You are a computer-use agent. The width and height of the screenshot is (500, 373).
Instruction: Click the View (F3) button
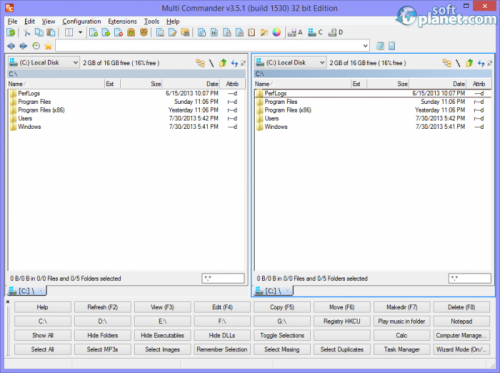[162, 307]
